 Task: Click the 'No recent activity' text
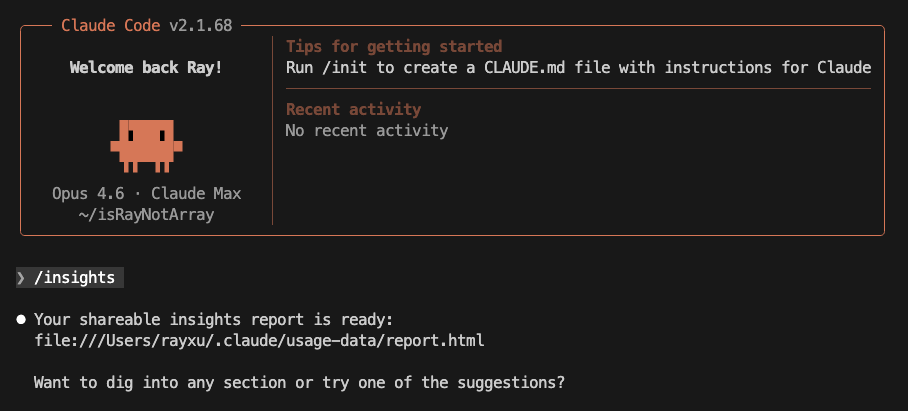366,130
